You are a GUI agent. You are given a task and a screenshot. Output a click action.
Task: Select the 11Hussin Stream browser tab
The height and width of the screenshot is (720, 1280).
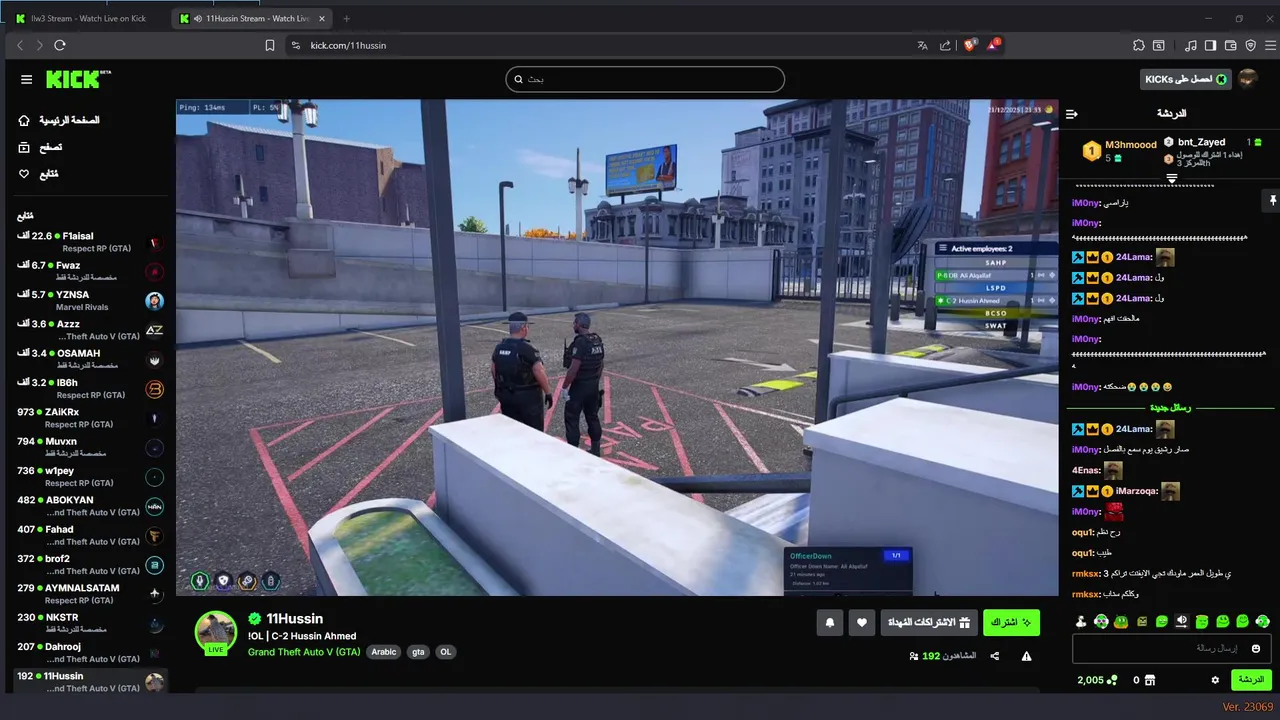[252, 18]
